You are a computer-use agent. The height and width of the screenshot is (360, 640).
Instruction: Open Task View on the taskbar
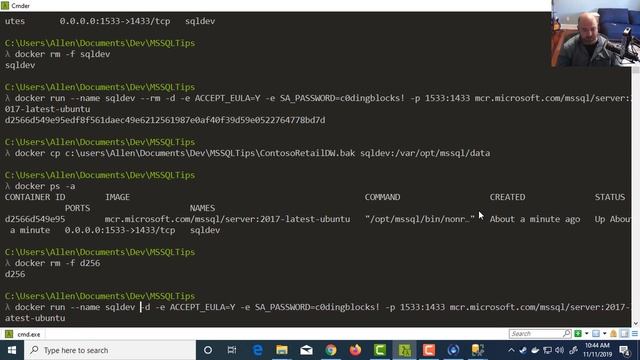(232, 350)
